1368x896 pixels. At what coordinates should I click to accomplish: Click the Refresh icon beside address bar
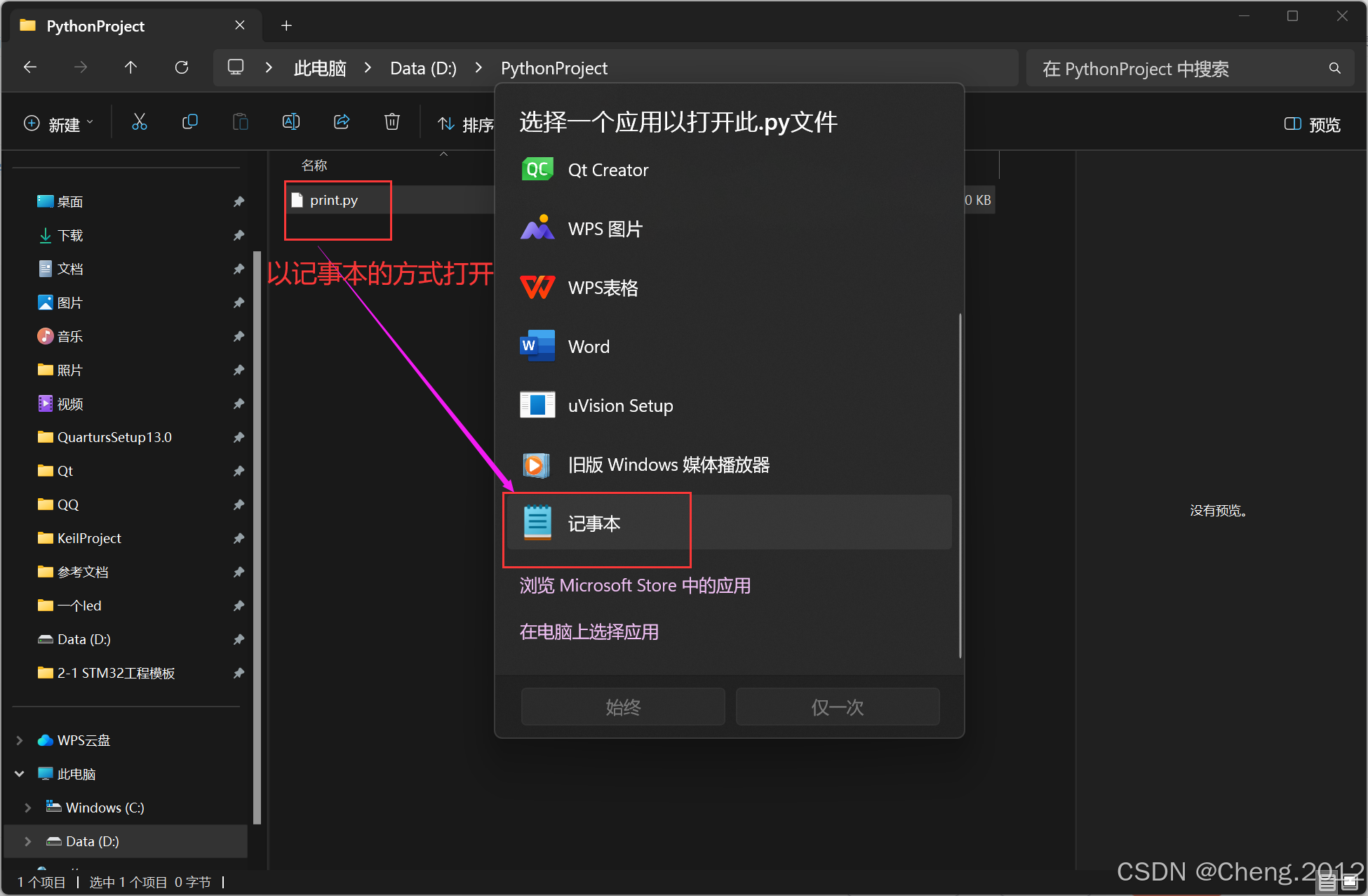[182, 67]
